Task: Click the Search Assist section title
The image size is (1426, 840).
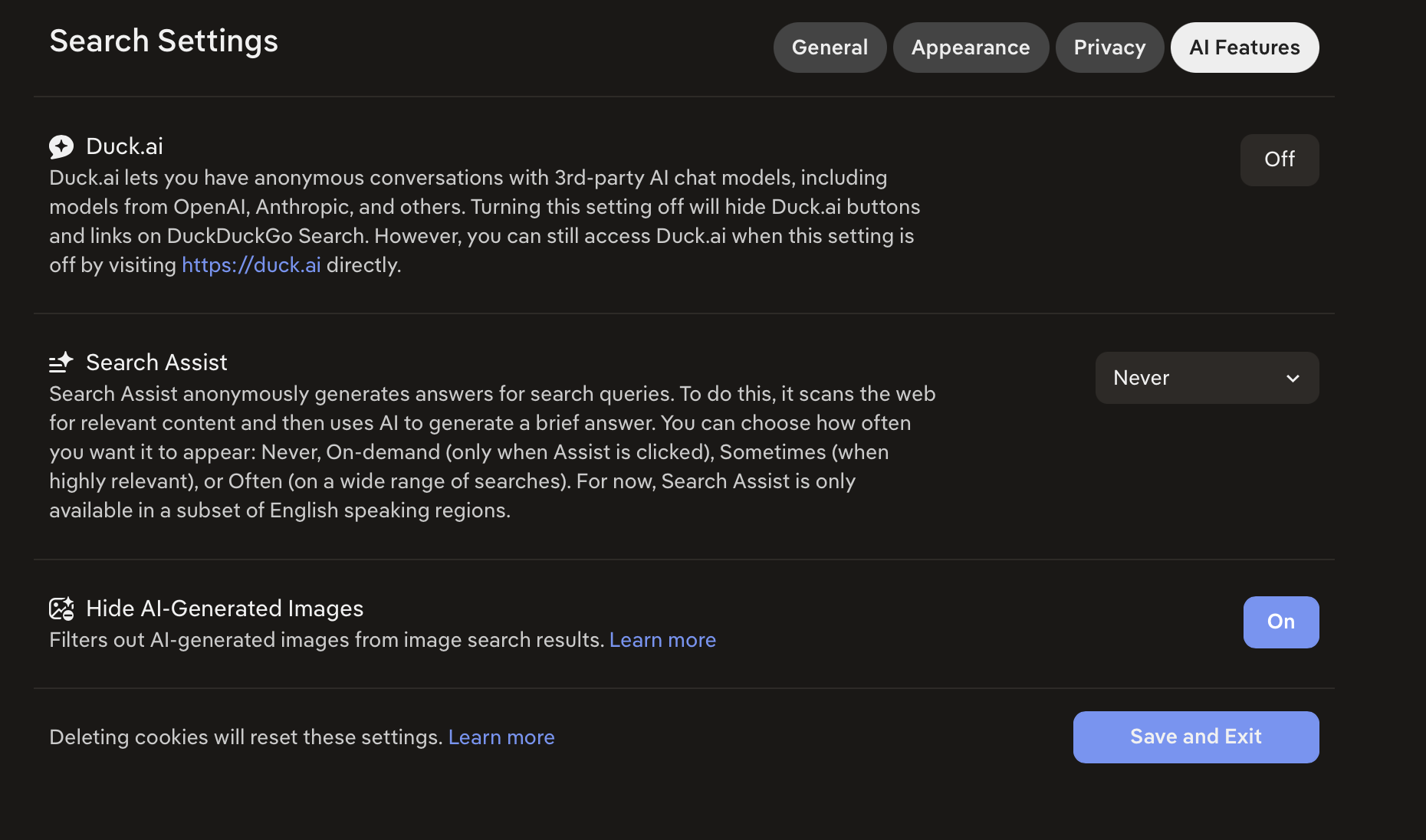Action: click(x=156, y=363)
